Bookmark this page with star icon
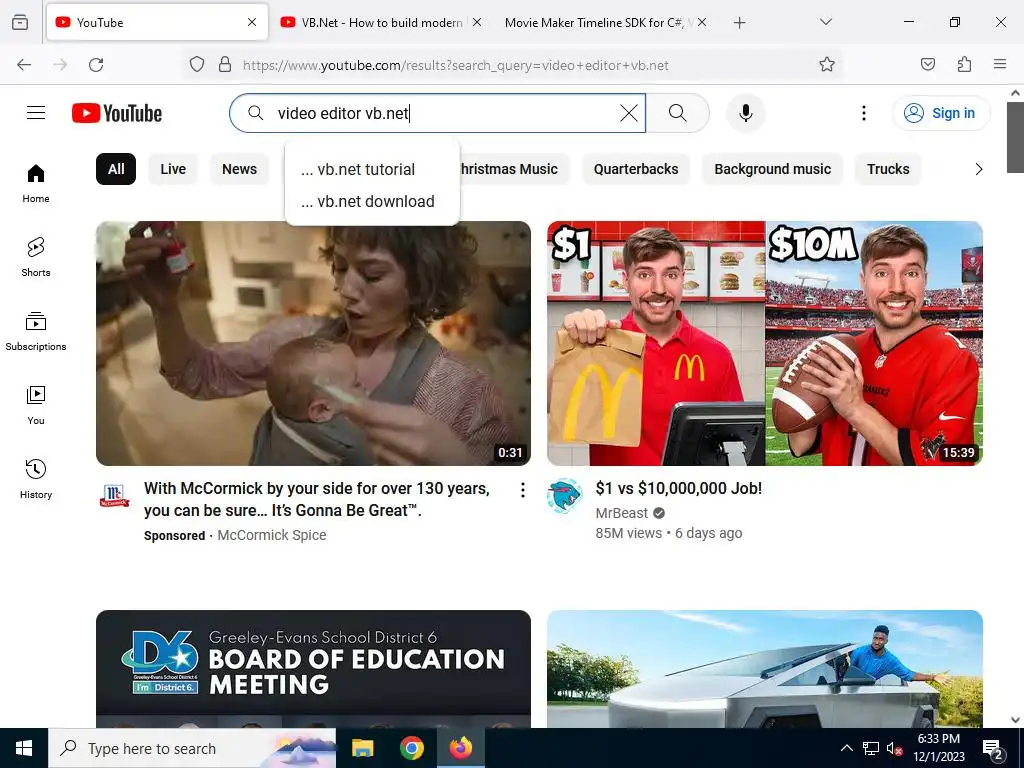This screenshot has width=1024, height=768. 827,65
